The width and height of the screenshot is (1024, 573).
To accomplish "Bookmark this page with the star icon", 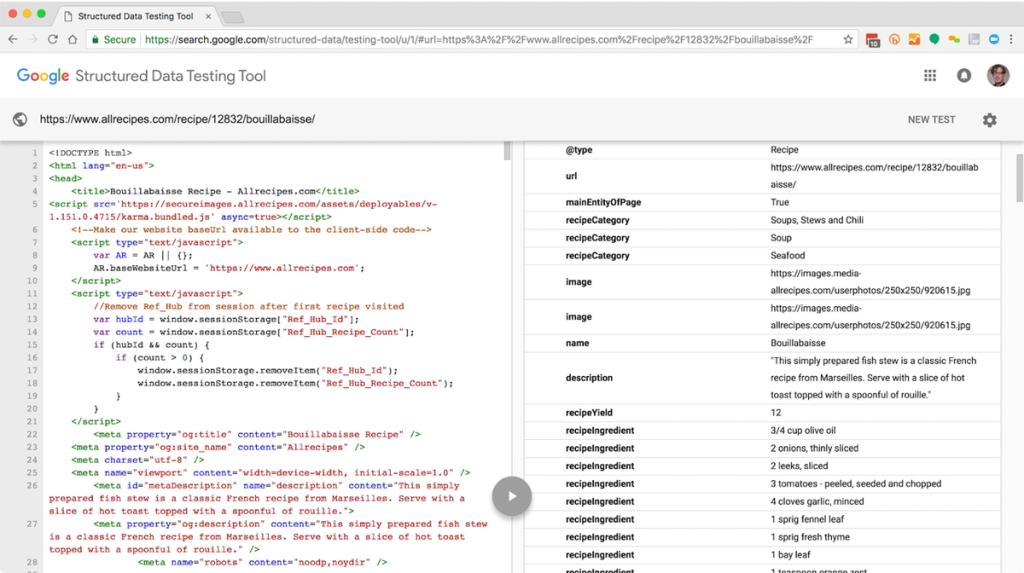I will tap(848, 39).
